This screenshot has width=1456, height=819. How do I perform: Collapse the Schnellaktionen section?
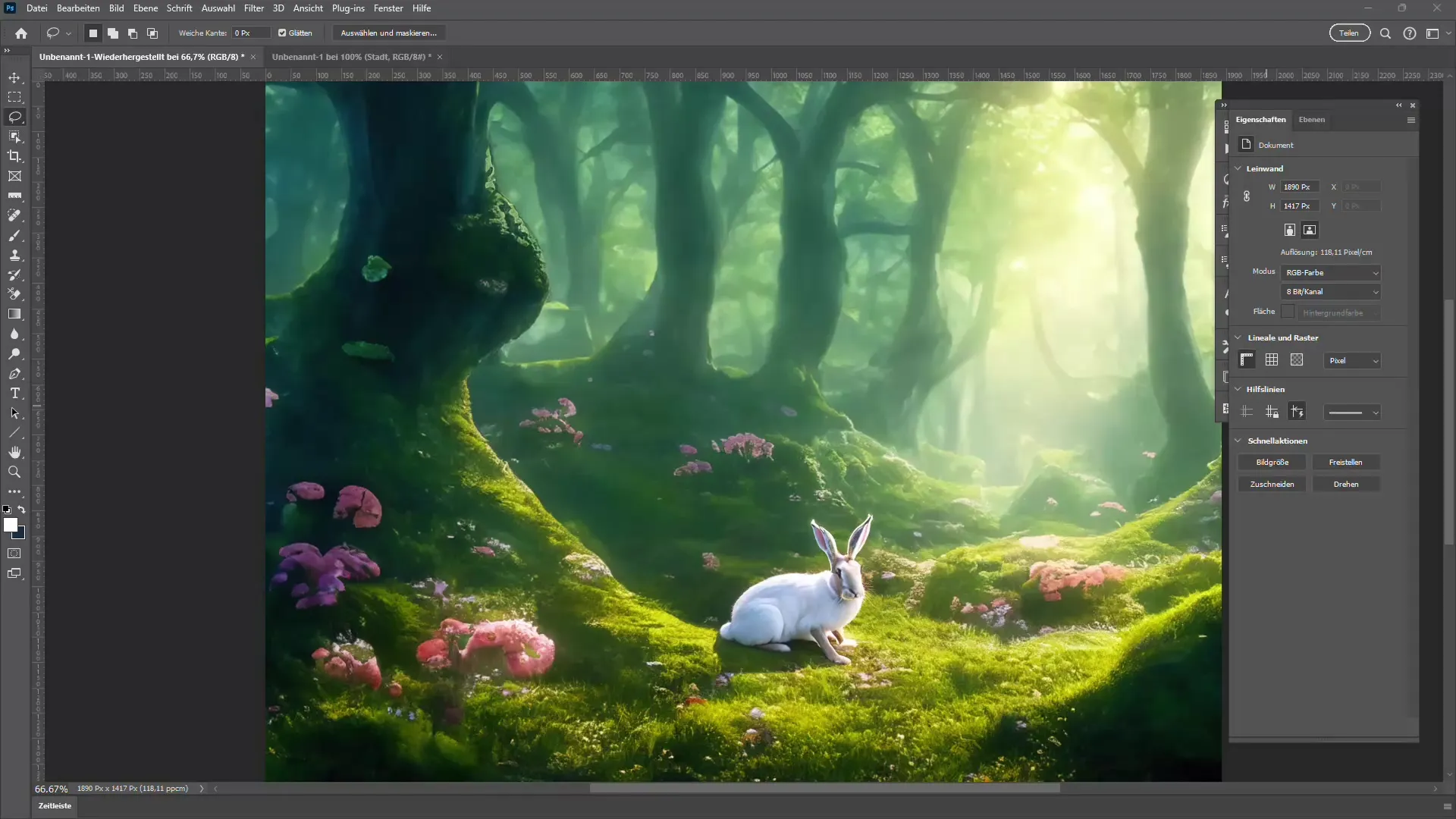click(x=1238, y=441)
